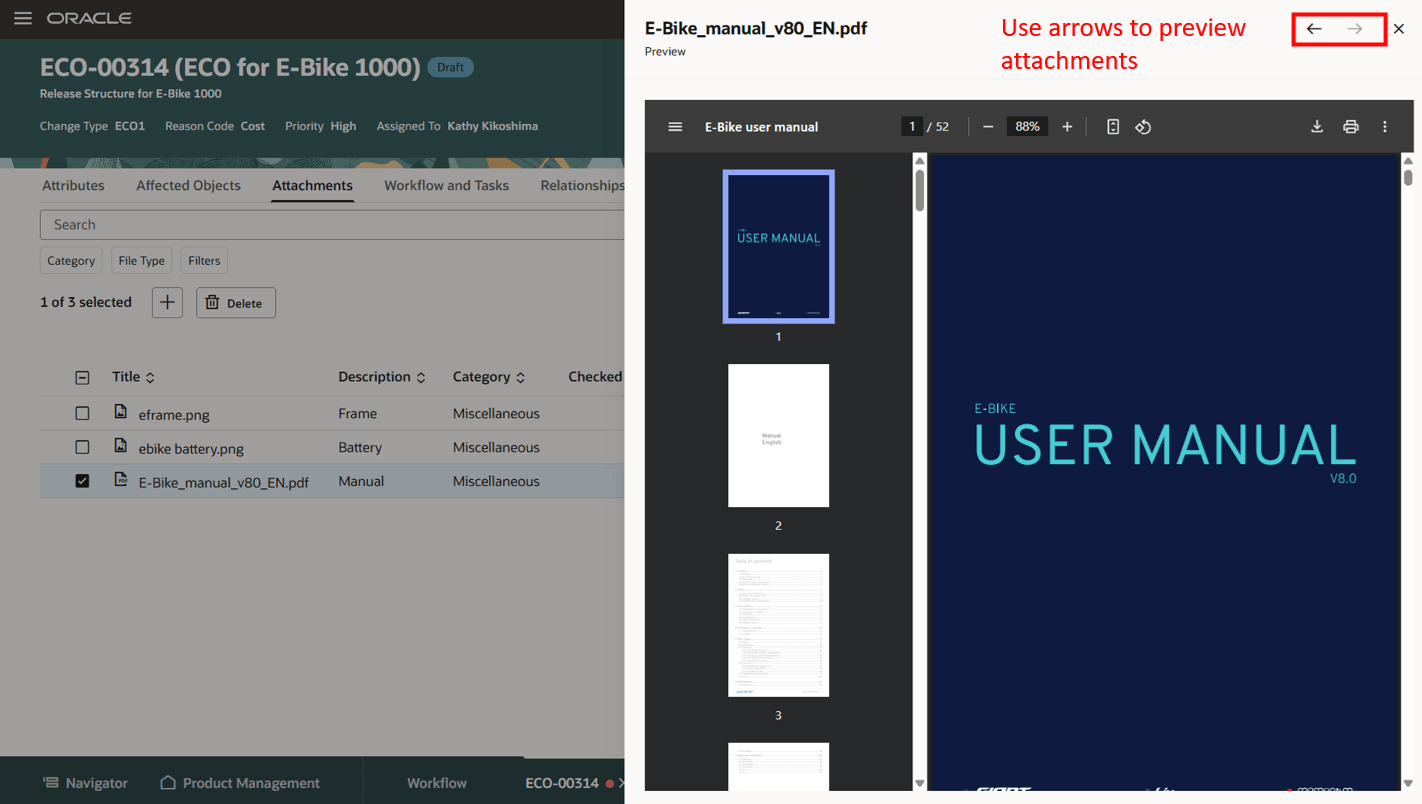
Task: Open the File Type filter dropdown
Action: click(x=142, y=261)
